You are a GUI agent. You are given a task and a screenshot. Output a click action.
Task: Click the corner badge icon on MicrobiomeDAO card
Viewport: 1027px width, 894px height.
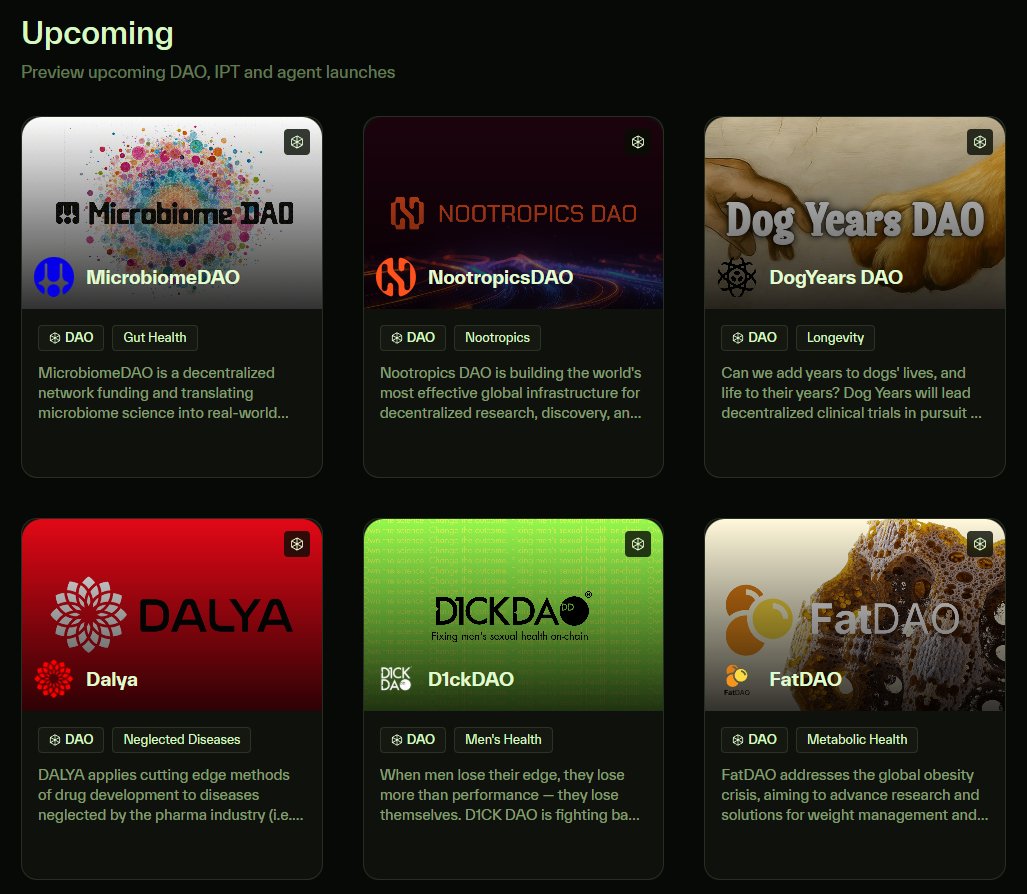pyautogui.click(x=297, y=142)
